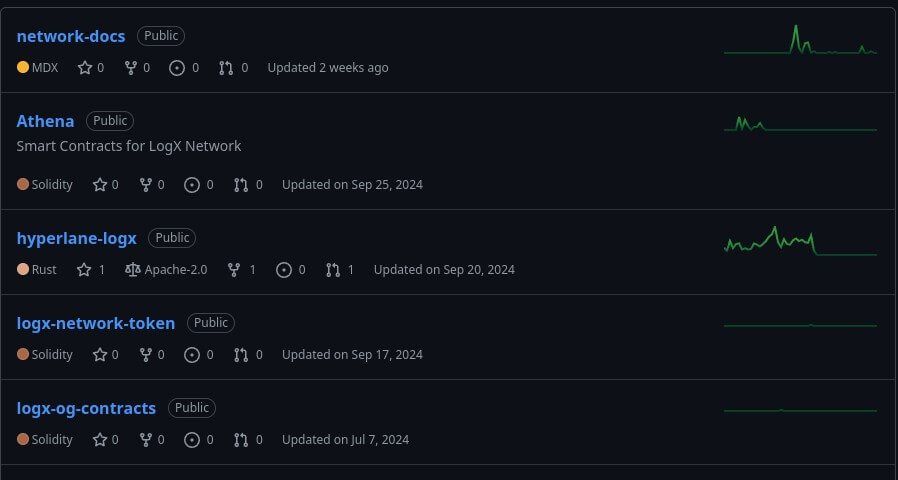Open the Athena repository link
This screenshot has width=898, height=480.
(45, 121)
